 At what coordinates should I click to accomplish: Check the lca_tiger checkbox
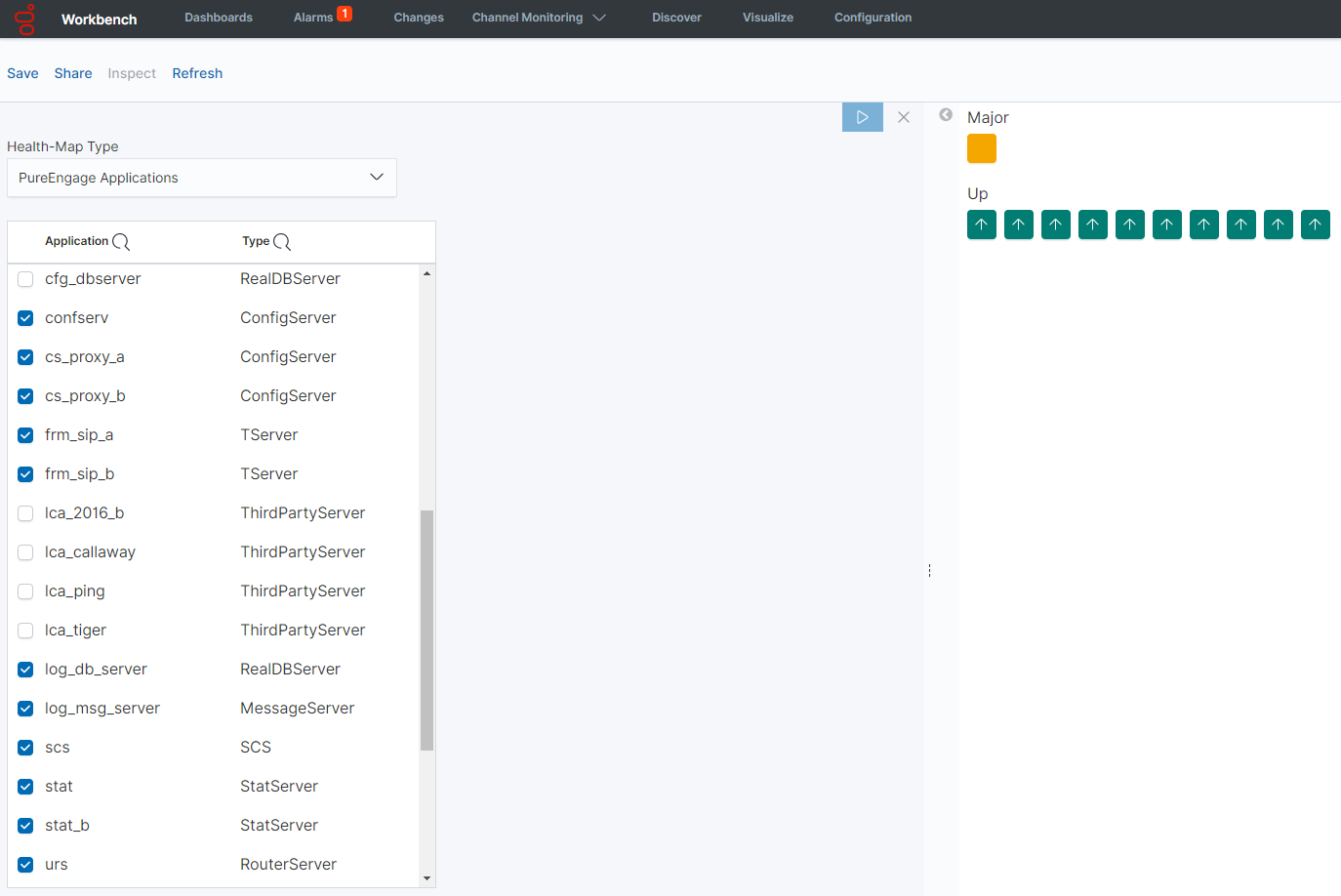coord(25,631)
